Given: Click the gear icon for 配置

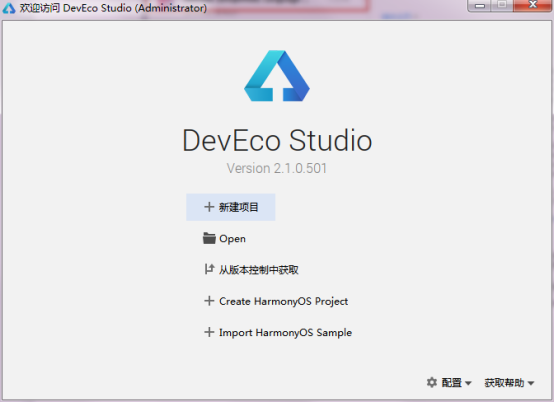Looking at the screenshot, I should point(432,382).
